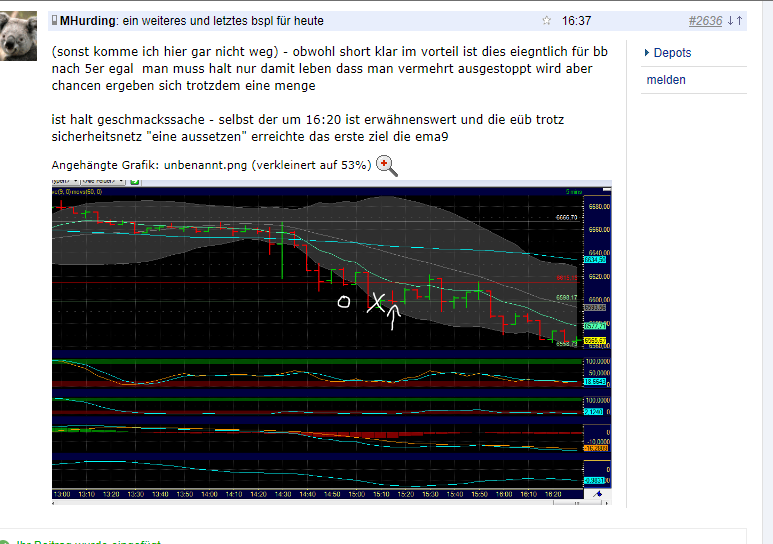Image resolution: width=773 pixels, height=544 pixels.
Task: Report the post via melden
Action: pos(666,80)
